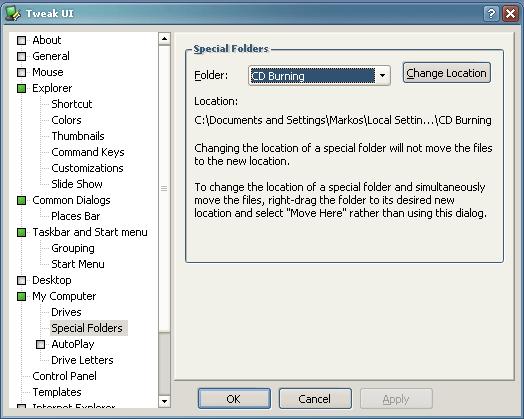This screenshot has width=524, height=419.
Task: Select Common Dialogs in the tree
Action: tap(71, 200)
